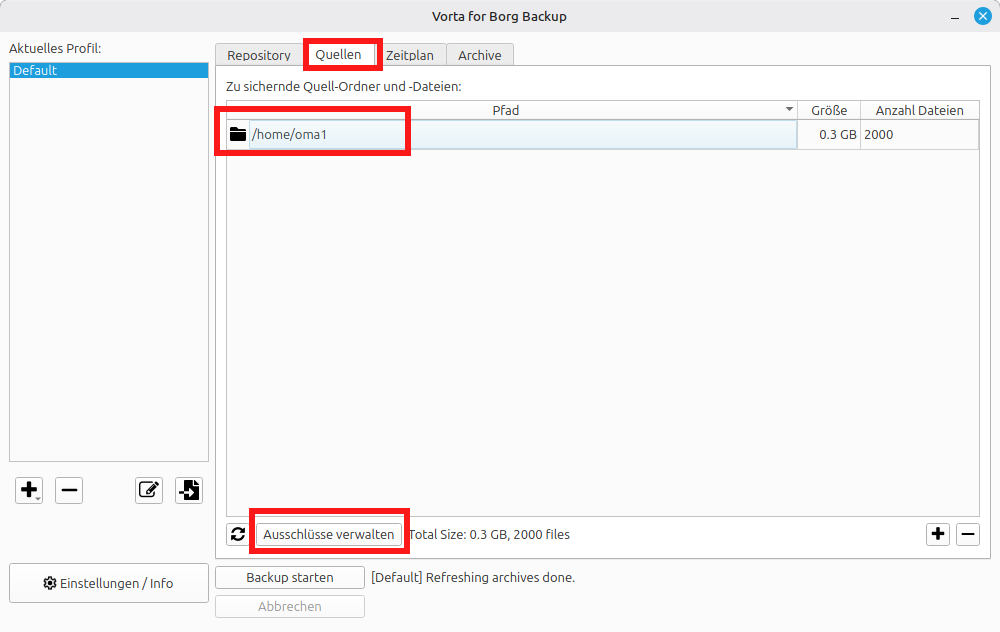The height and width of the screenshot is (632, 1000).
Task: Click the folder icon beside /home/oma1
Action: coord(238,135)
